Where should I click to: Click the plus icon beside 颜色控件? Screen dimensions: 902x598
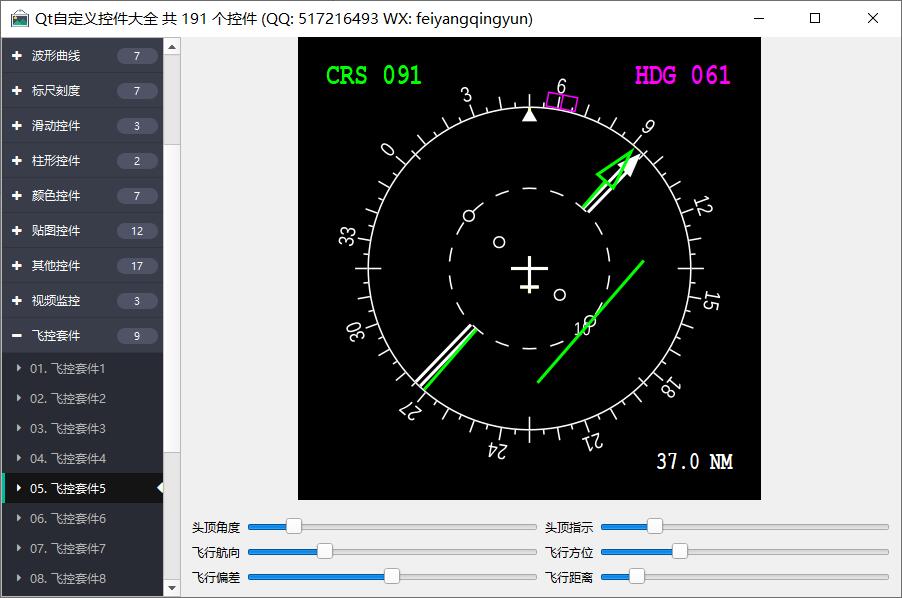tap(17, 196)
